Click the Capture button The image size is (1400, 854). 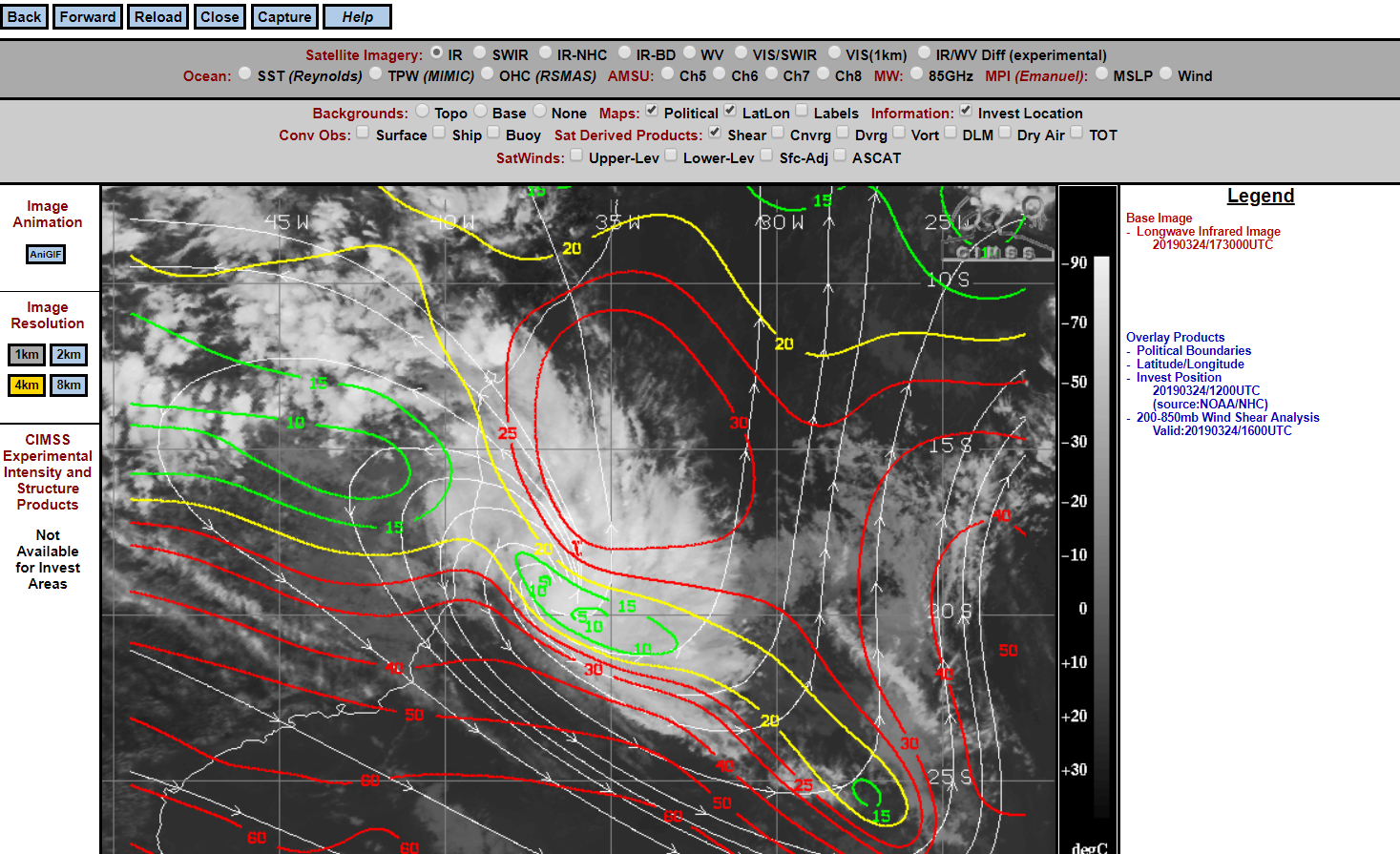pos(284,17)
